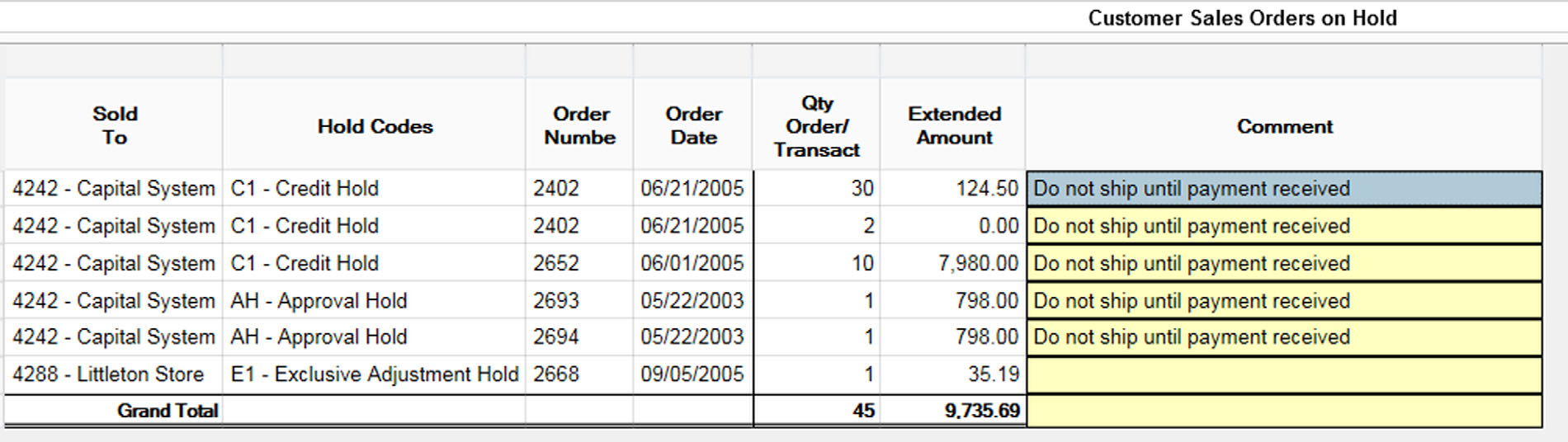This screenshot has height=442, width=1568.
Task: Click the comment field for order 2693
Action: click(1283, 301)
